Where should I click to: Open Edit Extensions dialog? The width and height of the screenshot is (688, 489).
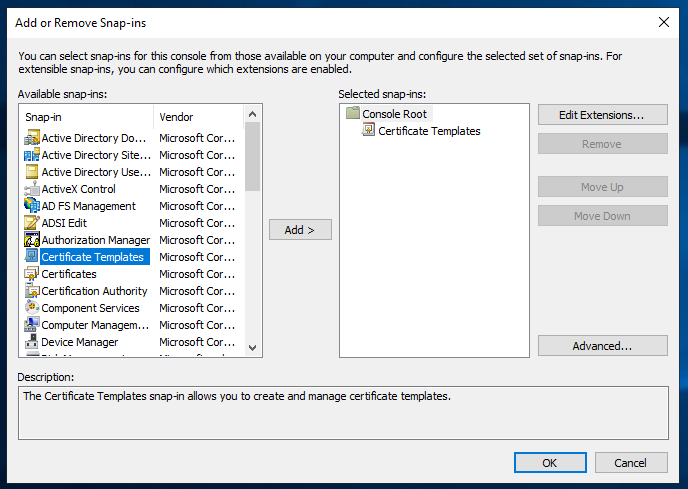pyautogui.click(x=602, y=115)
